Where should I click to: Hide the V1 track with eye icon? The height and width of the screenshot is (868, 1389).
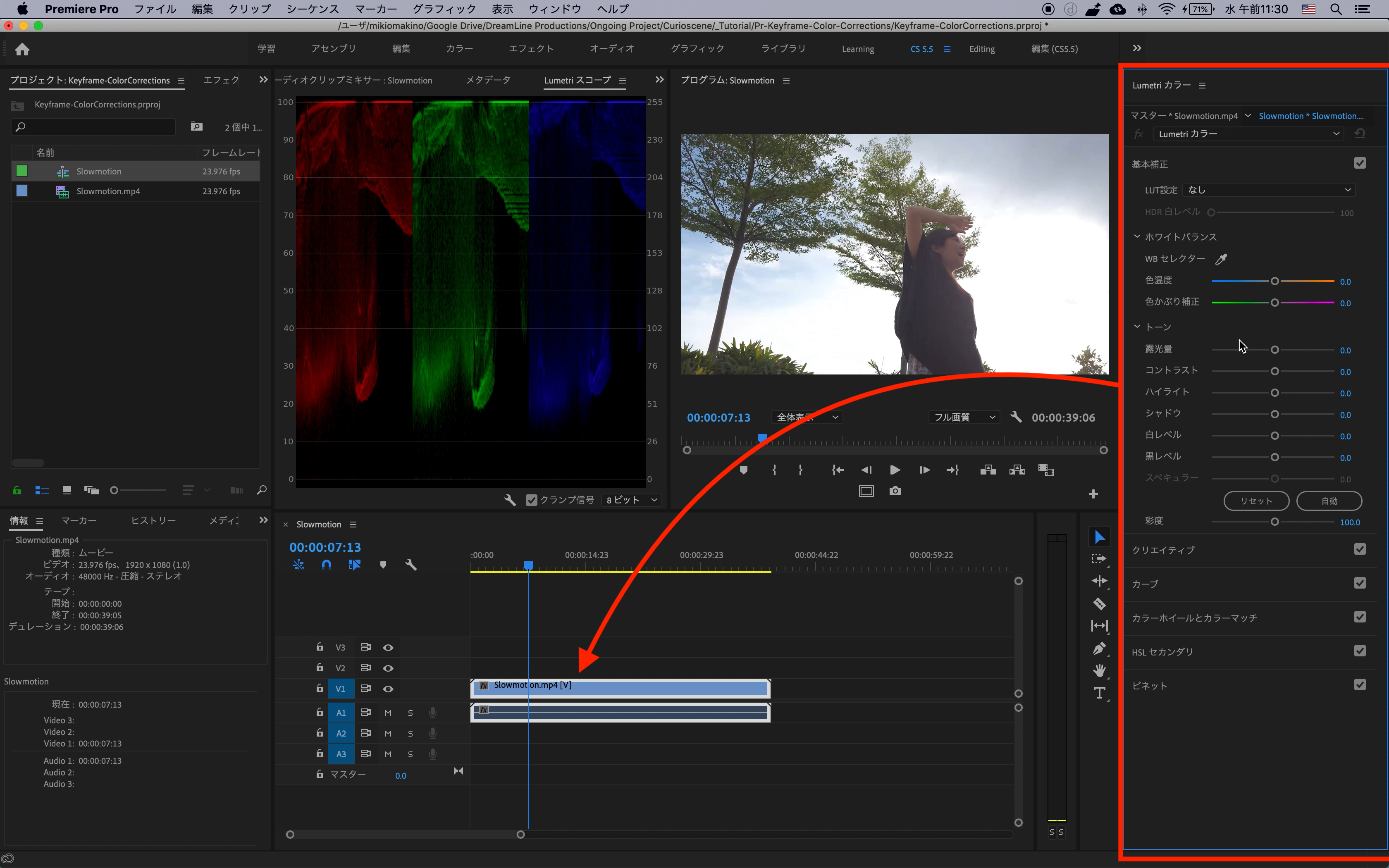pyautogui.click(x=388, y=688)
